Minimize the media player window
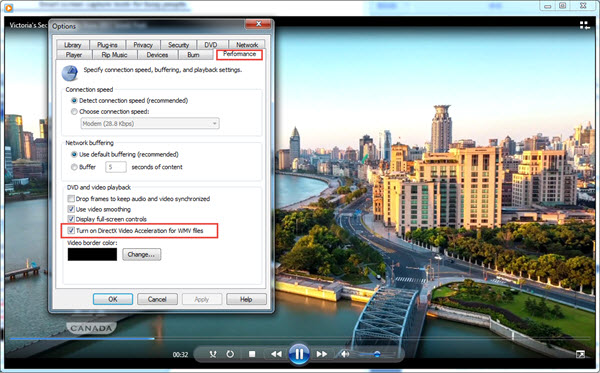Screen dimensions: 600x373 coord(548,6)
